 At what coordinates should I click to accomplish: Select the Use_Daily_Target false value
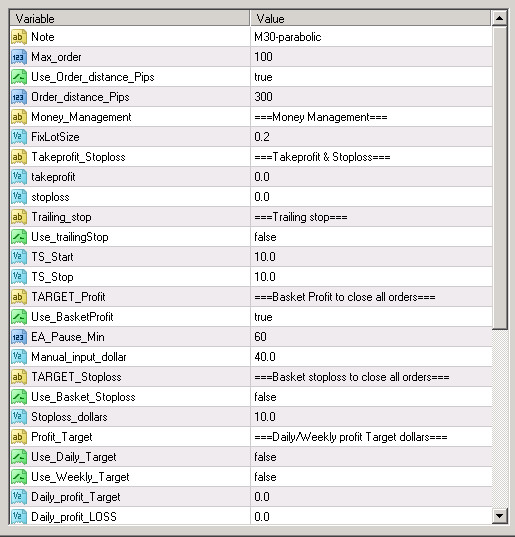point(265,457)
